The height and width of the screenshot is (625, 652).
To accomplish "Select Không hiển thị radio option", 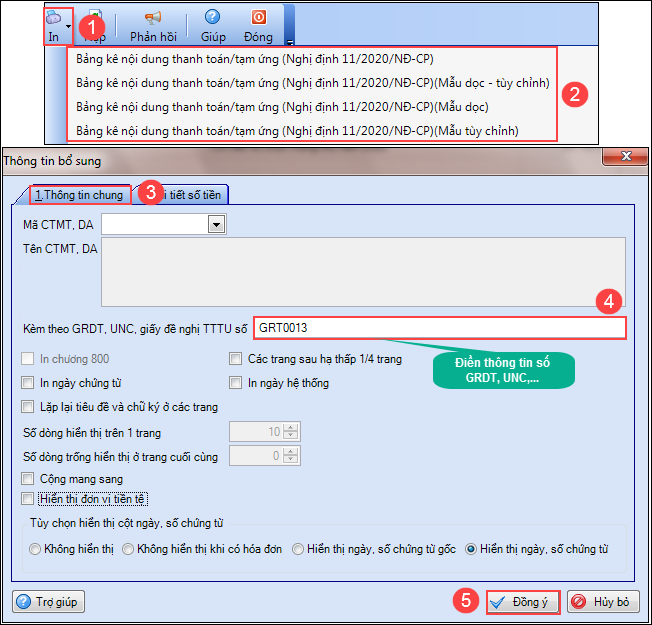I will click(35, 549).
